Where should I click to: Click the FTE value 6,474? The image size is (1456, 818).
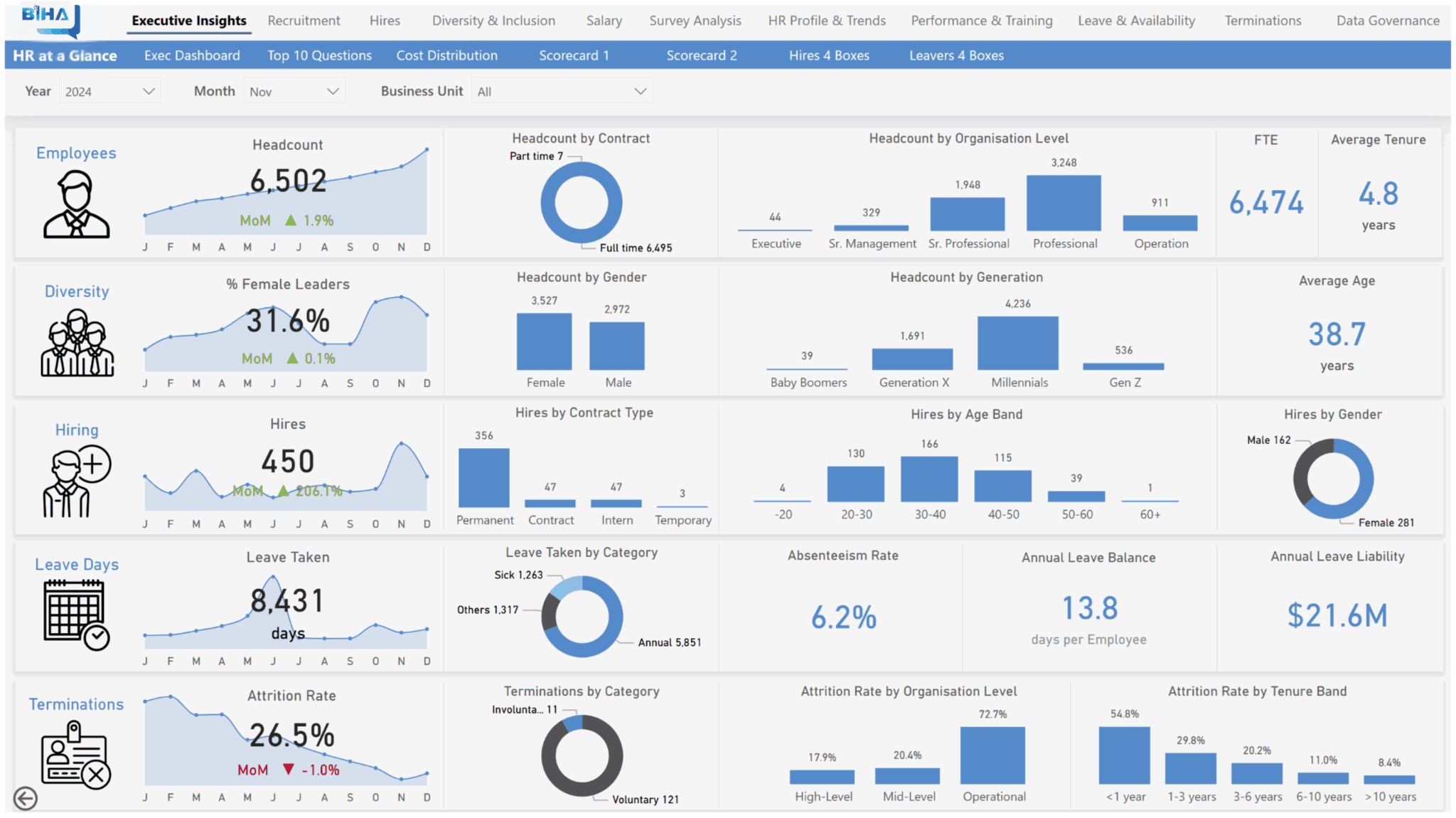1266,203
